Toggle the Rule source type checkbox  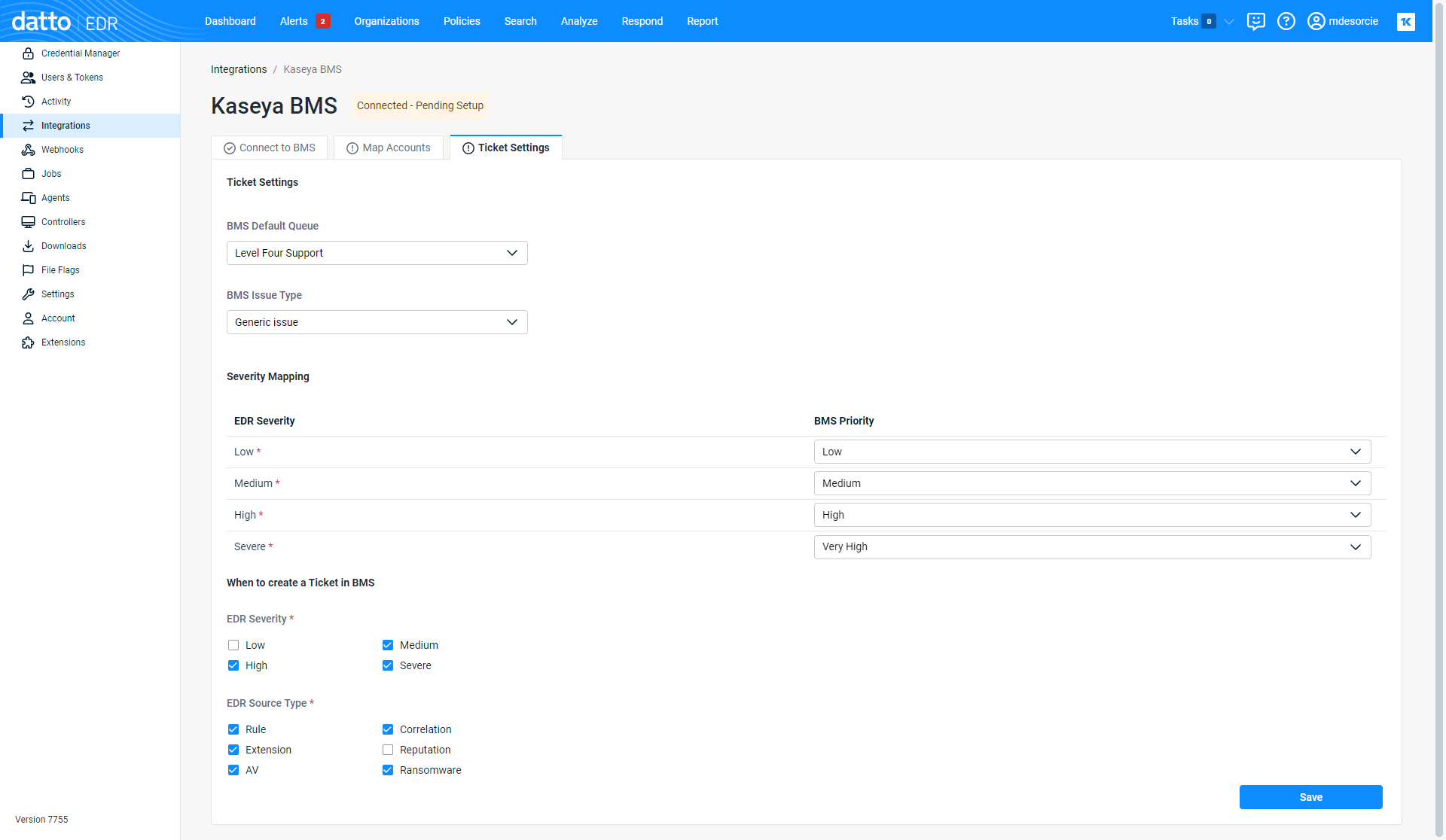(x=233, y=729)
